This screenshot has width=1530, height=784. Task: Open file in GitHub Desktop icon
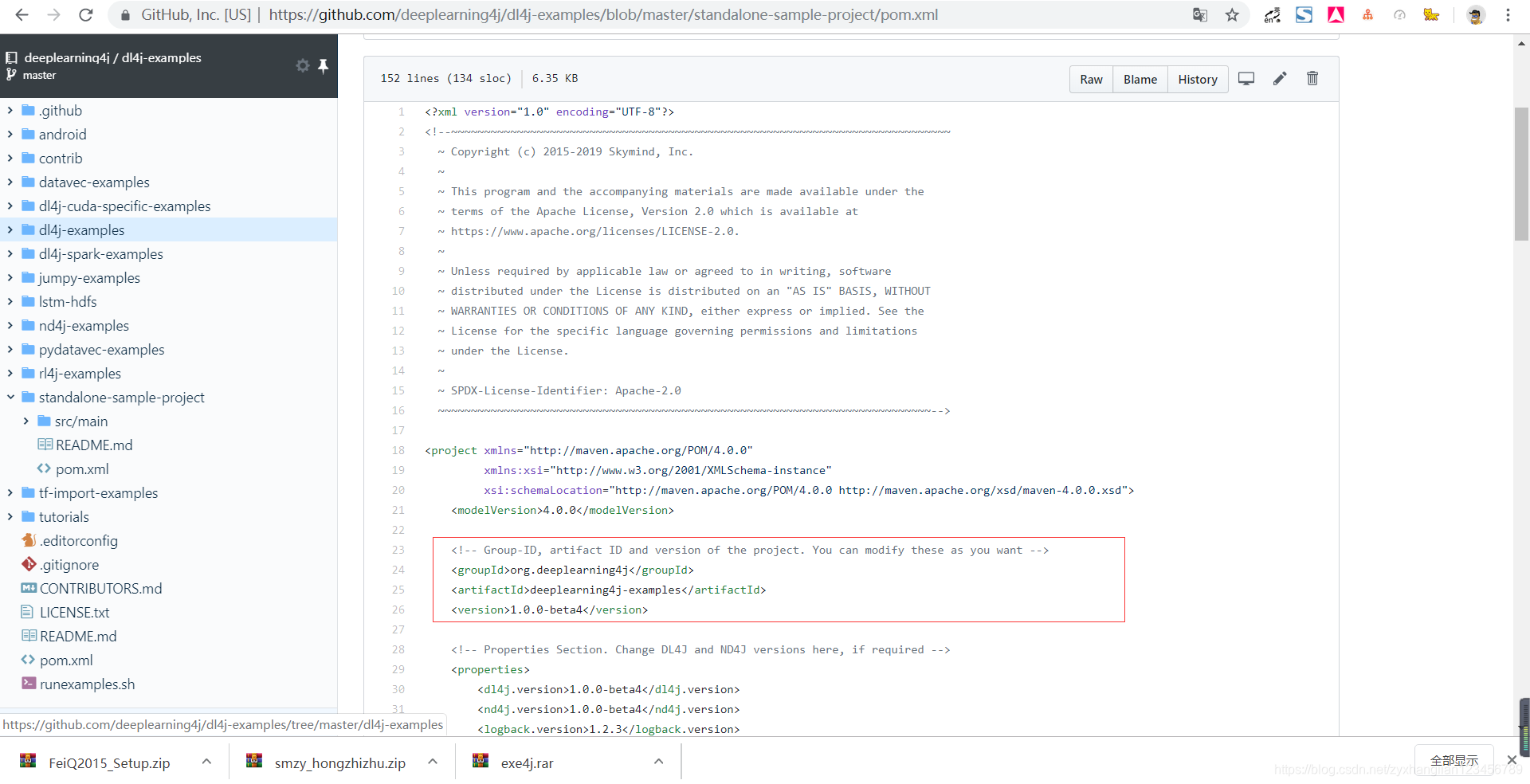pos(1246,79)
